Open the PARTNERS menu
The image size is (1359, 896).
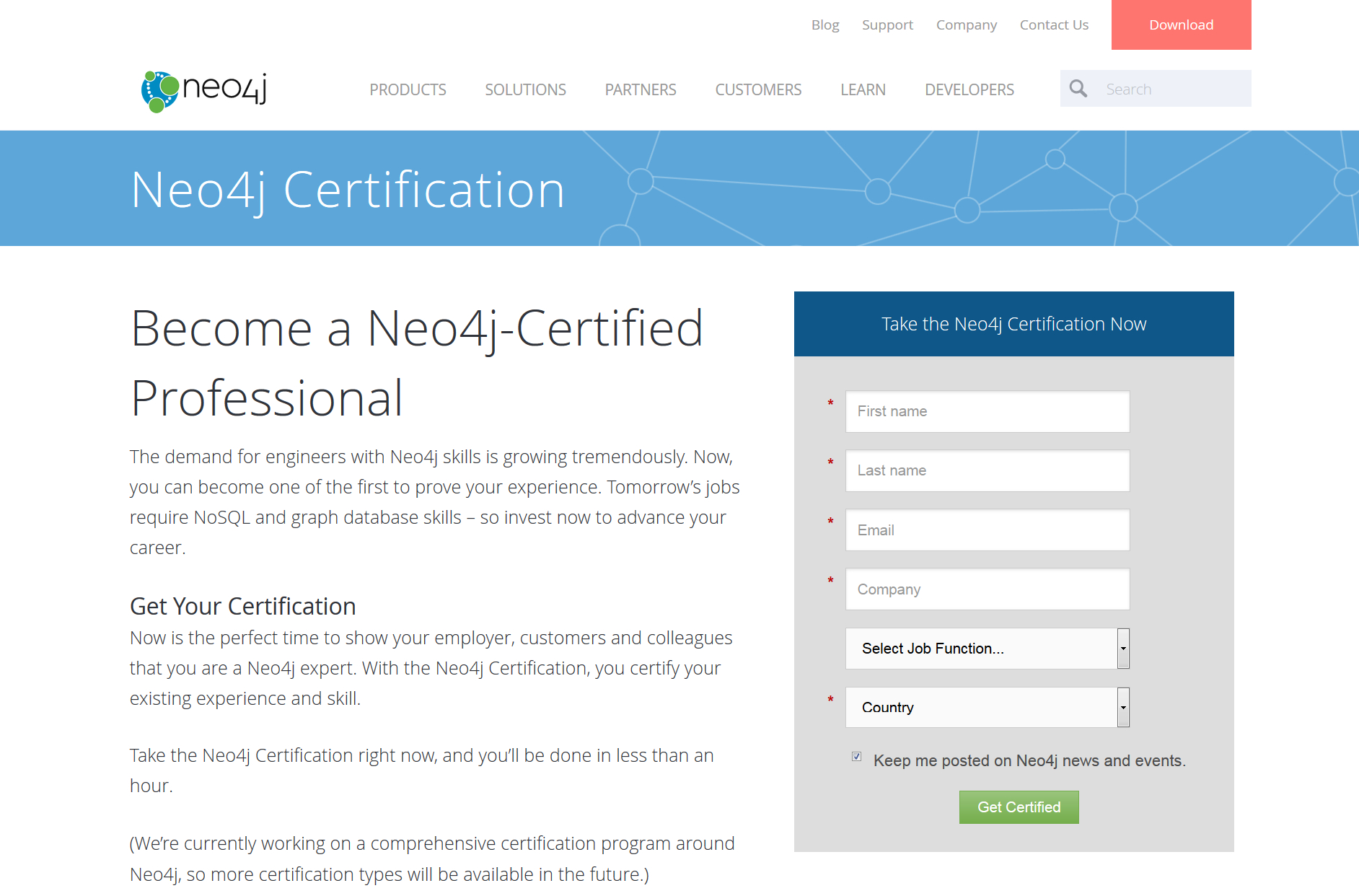(641, 89)
